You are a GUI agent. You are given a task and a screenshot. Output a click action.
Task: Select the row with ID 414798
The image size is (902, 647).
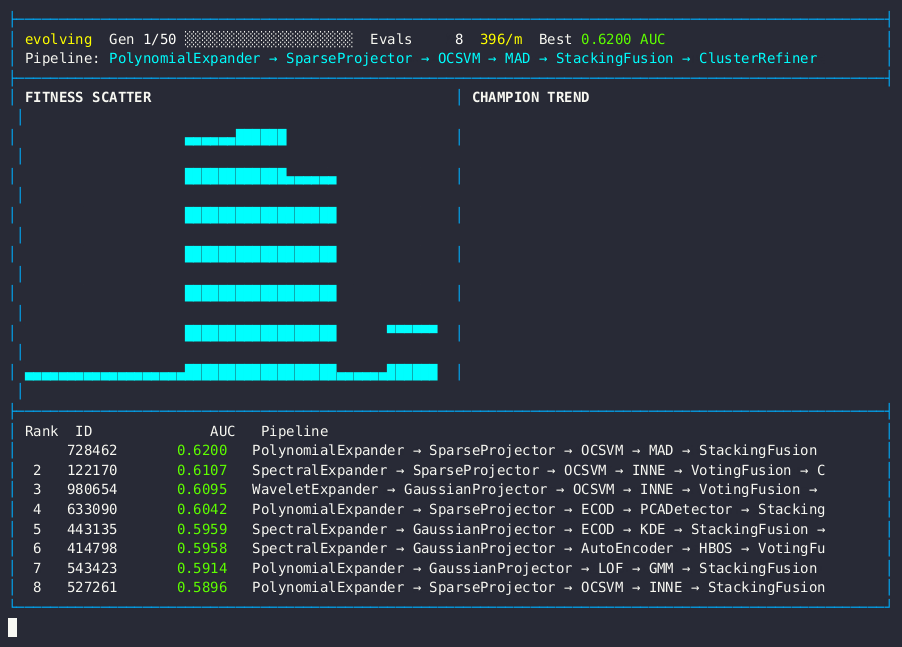[x=450, y=548]
